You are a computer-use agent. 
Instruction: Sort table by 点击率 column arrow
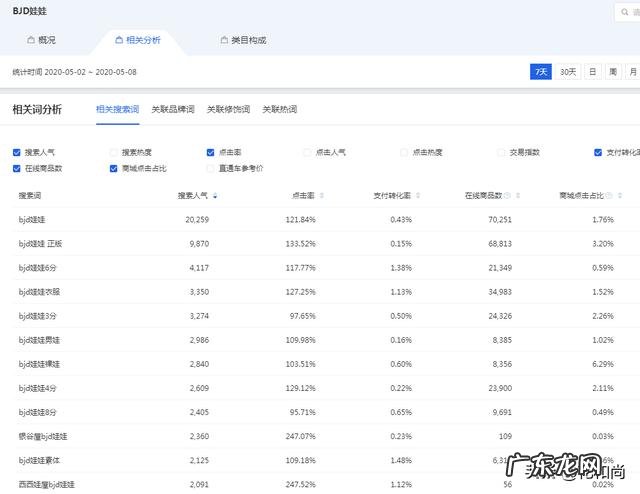click(322, 196)
